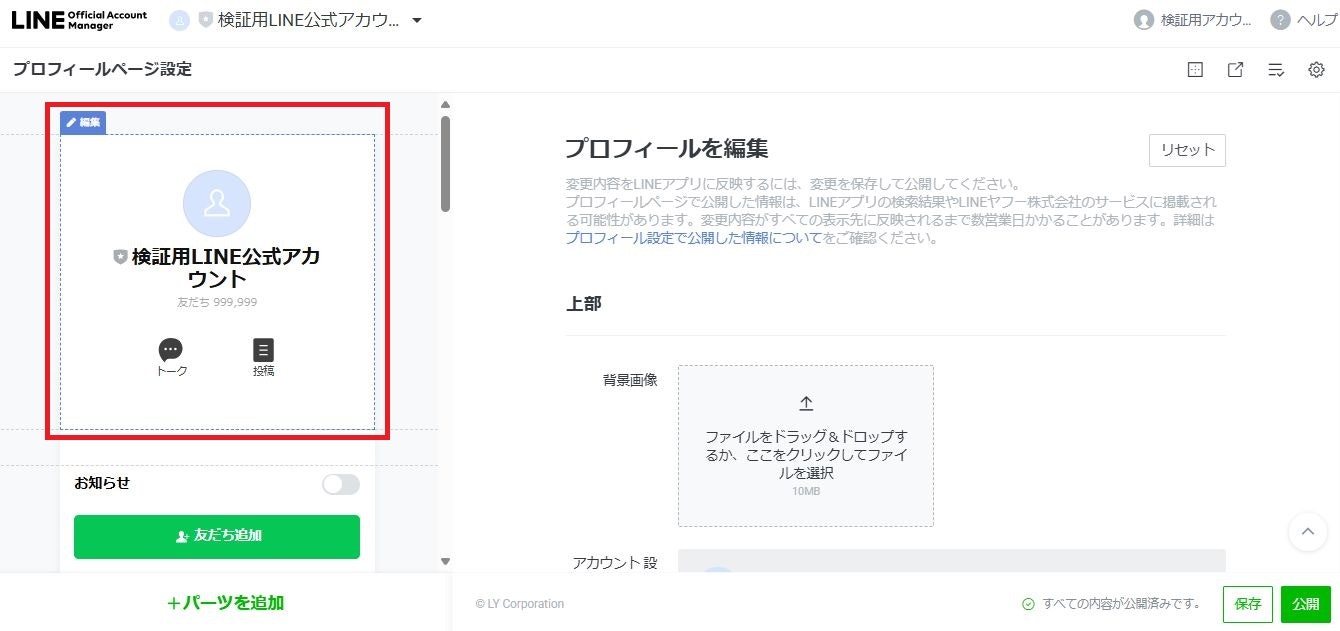Click the 検証用LINE公式アカウ… account name in the header
Image resolution: width=1340 pixels, height=631 pixels.
[x=308, y=20]
